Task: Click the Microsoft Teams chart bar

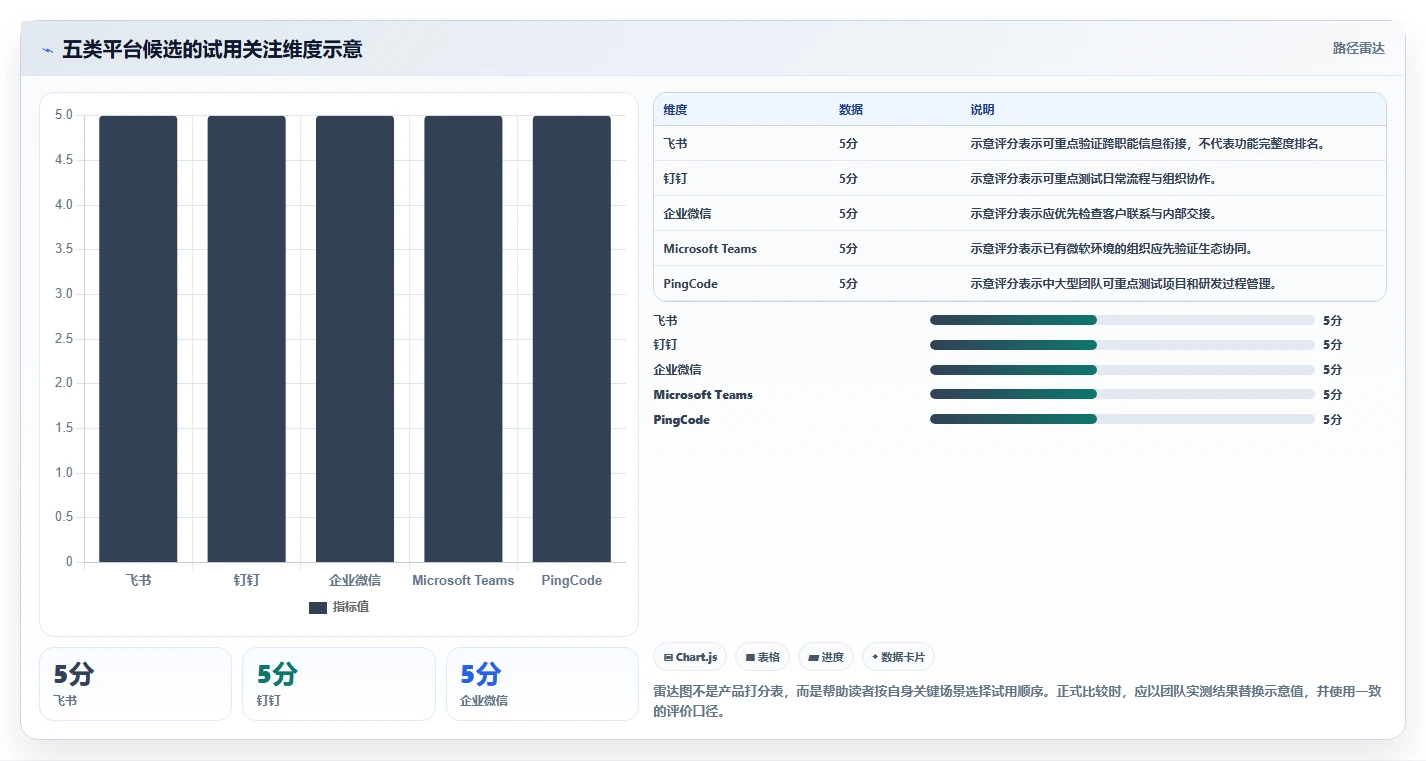Action: coord(463,339)
